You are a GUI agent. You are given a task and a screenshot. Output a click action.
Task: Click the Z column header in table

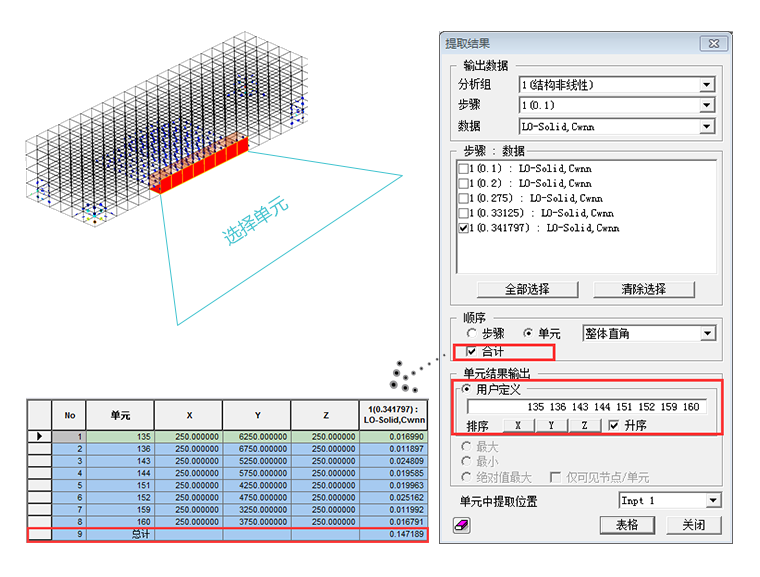pyautogui.click(x=325, y=416)
